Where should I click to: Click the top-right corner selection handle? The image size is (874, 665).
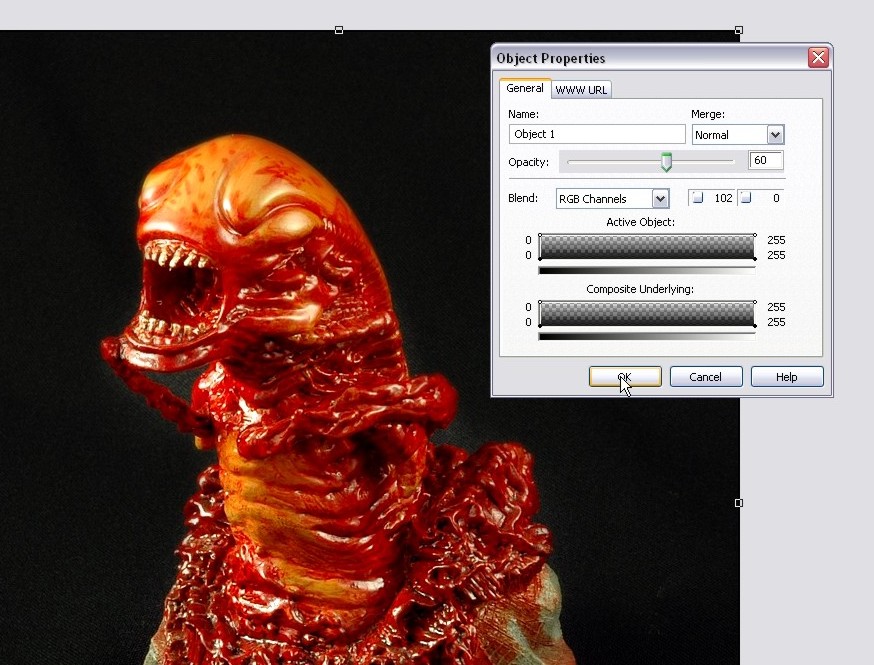tap(739, 30)
